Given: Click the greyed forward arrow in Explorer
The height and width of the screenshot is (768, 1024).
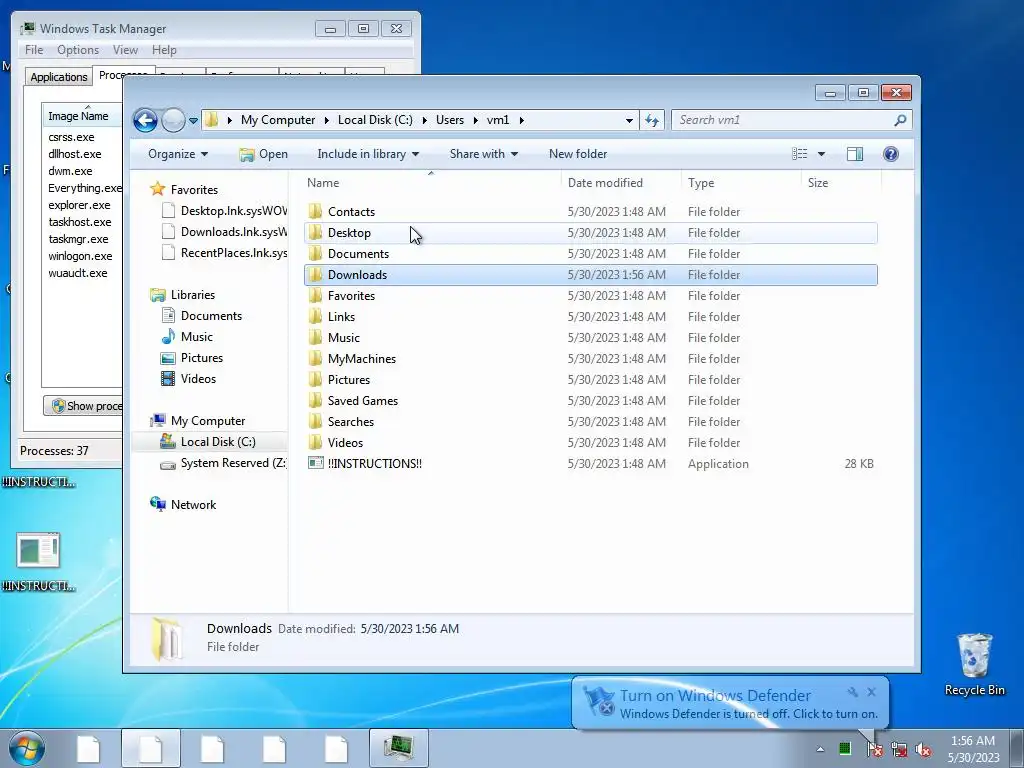Looking at the screenshot, I should 173,120.
